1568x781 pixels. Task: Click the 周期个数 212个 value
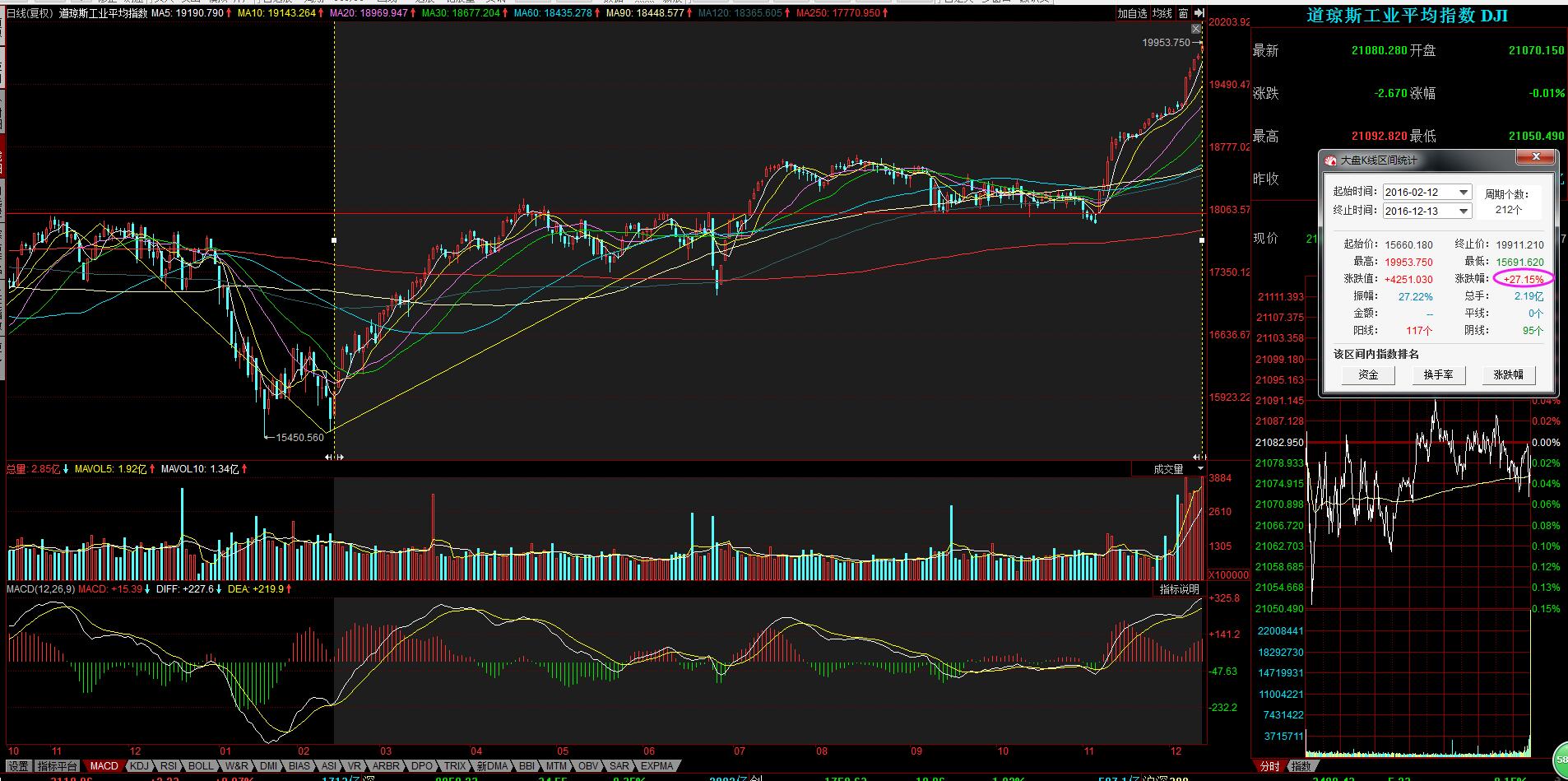[1509, 210]
